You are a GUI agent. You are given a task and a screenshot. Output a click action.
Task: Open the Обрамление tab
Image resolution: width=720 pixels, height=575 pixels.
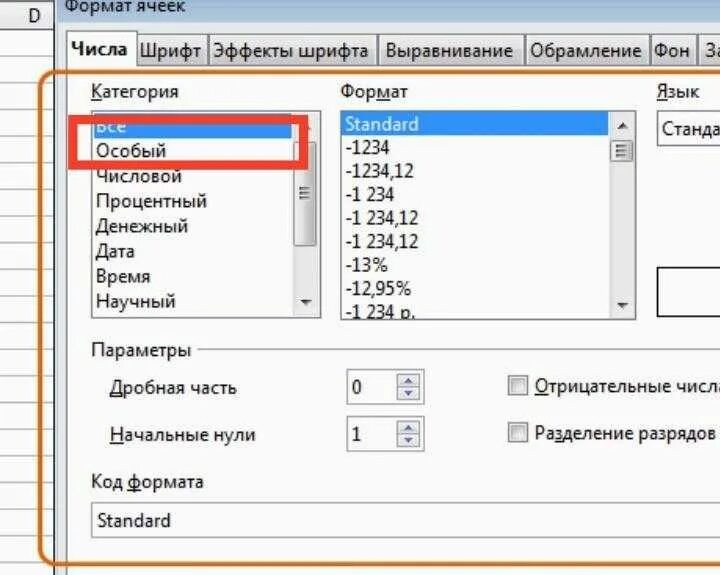(585, 51)
